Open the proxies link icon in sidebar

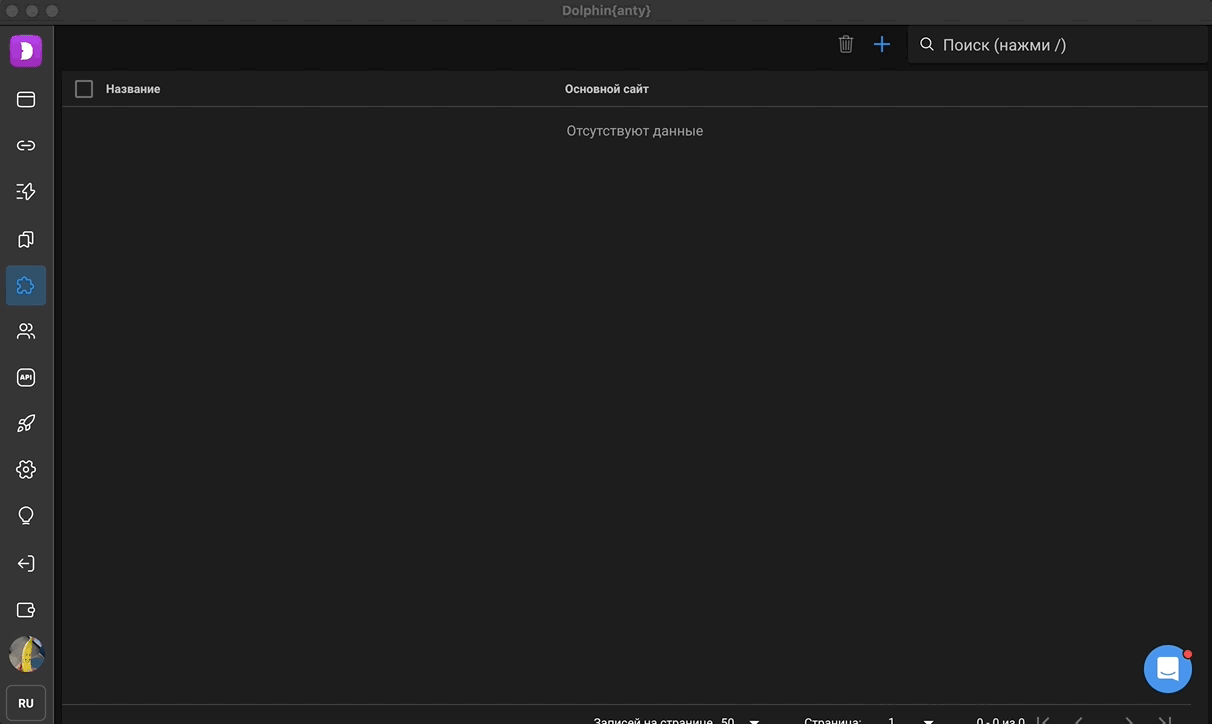[x=26, y=146]
